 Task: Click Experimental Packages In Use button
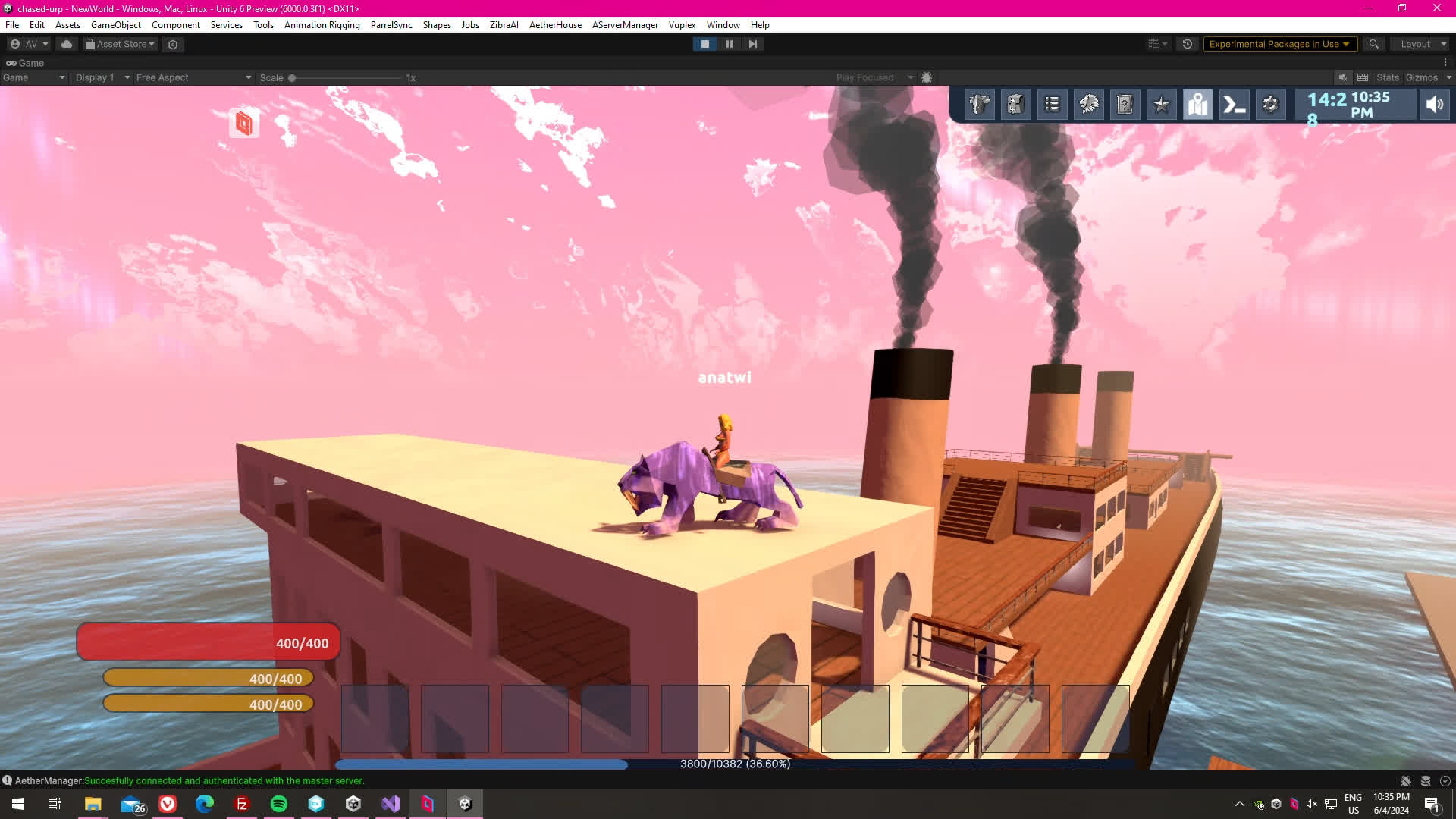point(1279,44)
